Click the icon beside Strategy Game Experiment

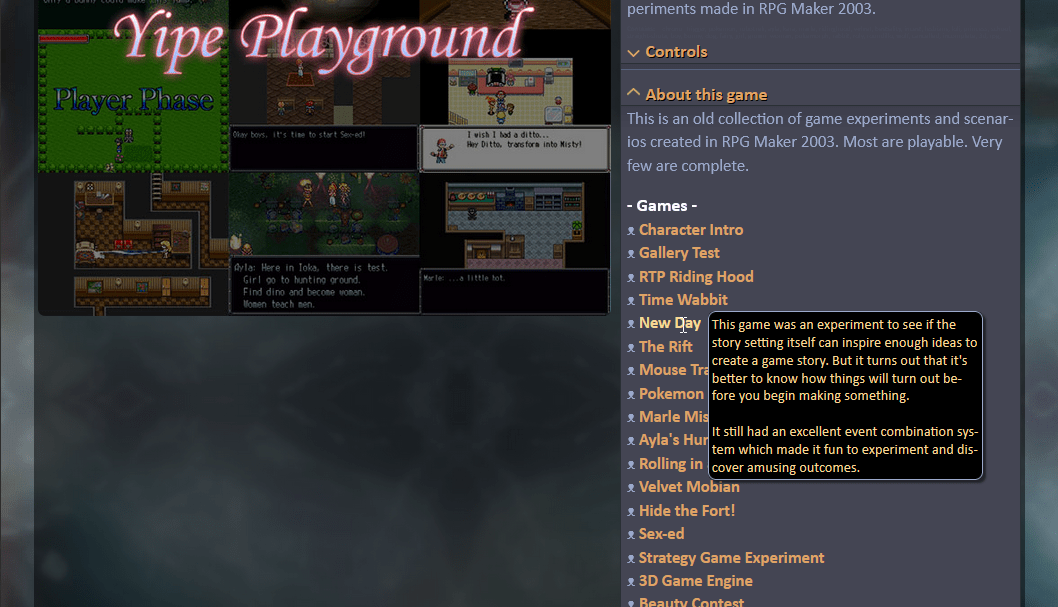pyautogui.click(x=631, y=559)
